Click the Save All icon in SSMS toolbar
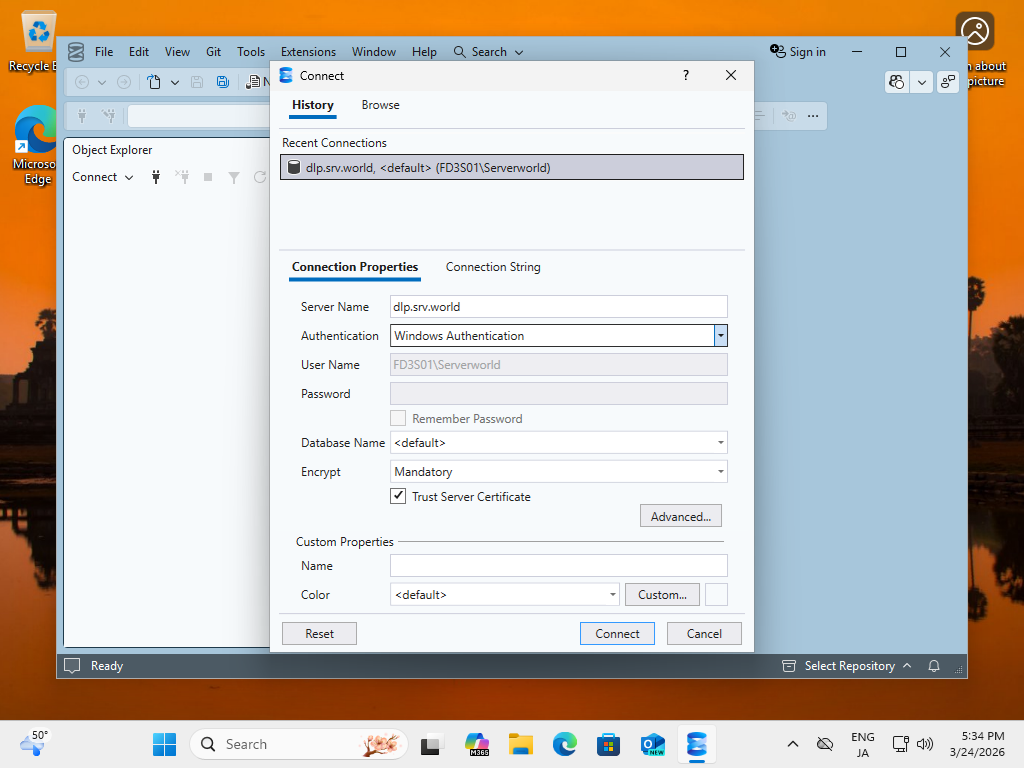Image resolution: width=1024 pixels, height=768 pixels. [223, 82]
